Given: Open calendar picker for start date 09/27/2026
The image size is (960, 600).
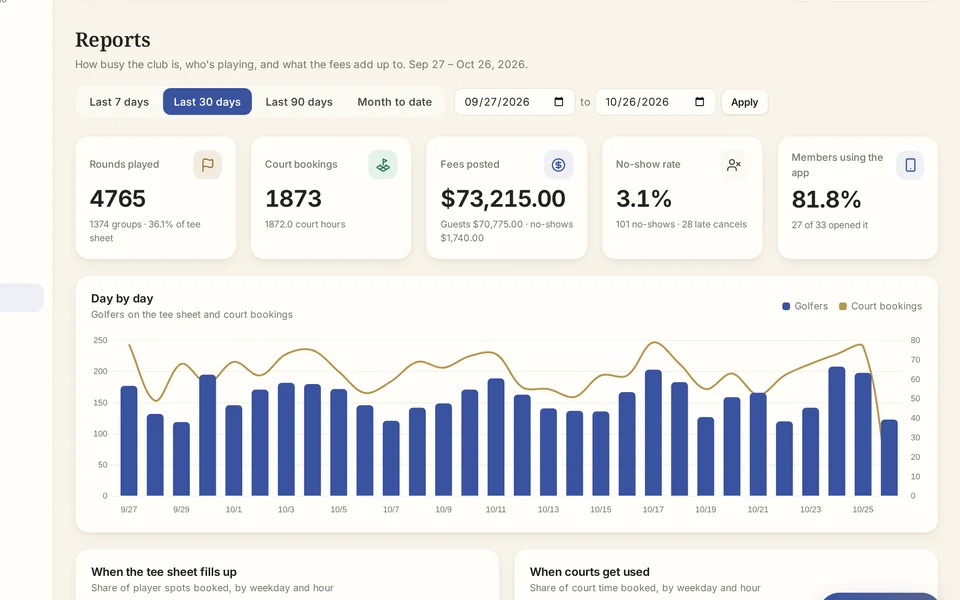Looking at the screenshot, I should [x=558, y=102].
